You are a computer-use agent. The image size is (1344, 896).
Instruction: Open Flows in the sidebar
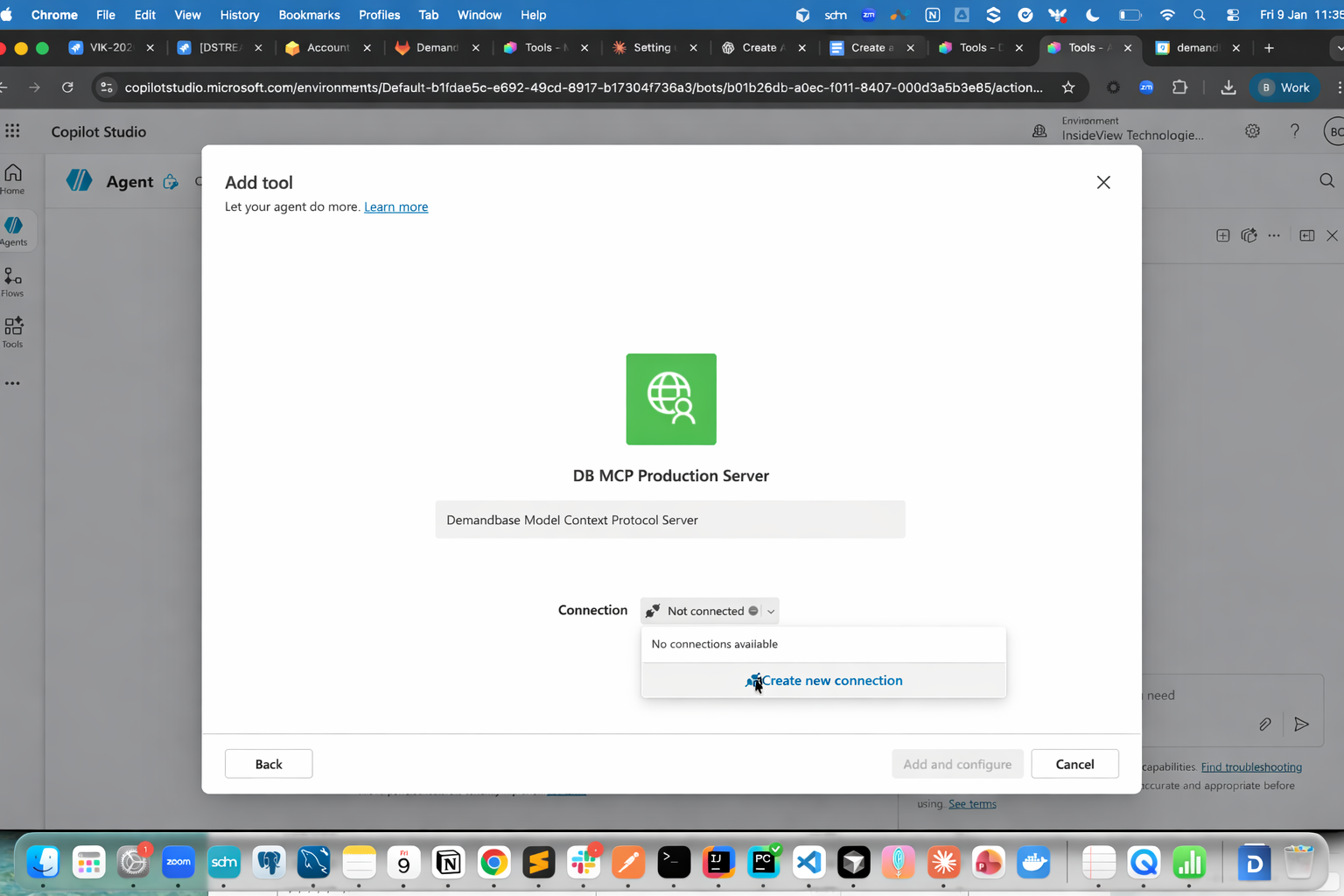(x=13, y=282)
